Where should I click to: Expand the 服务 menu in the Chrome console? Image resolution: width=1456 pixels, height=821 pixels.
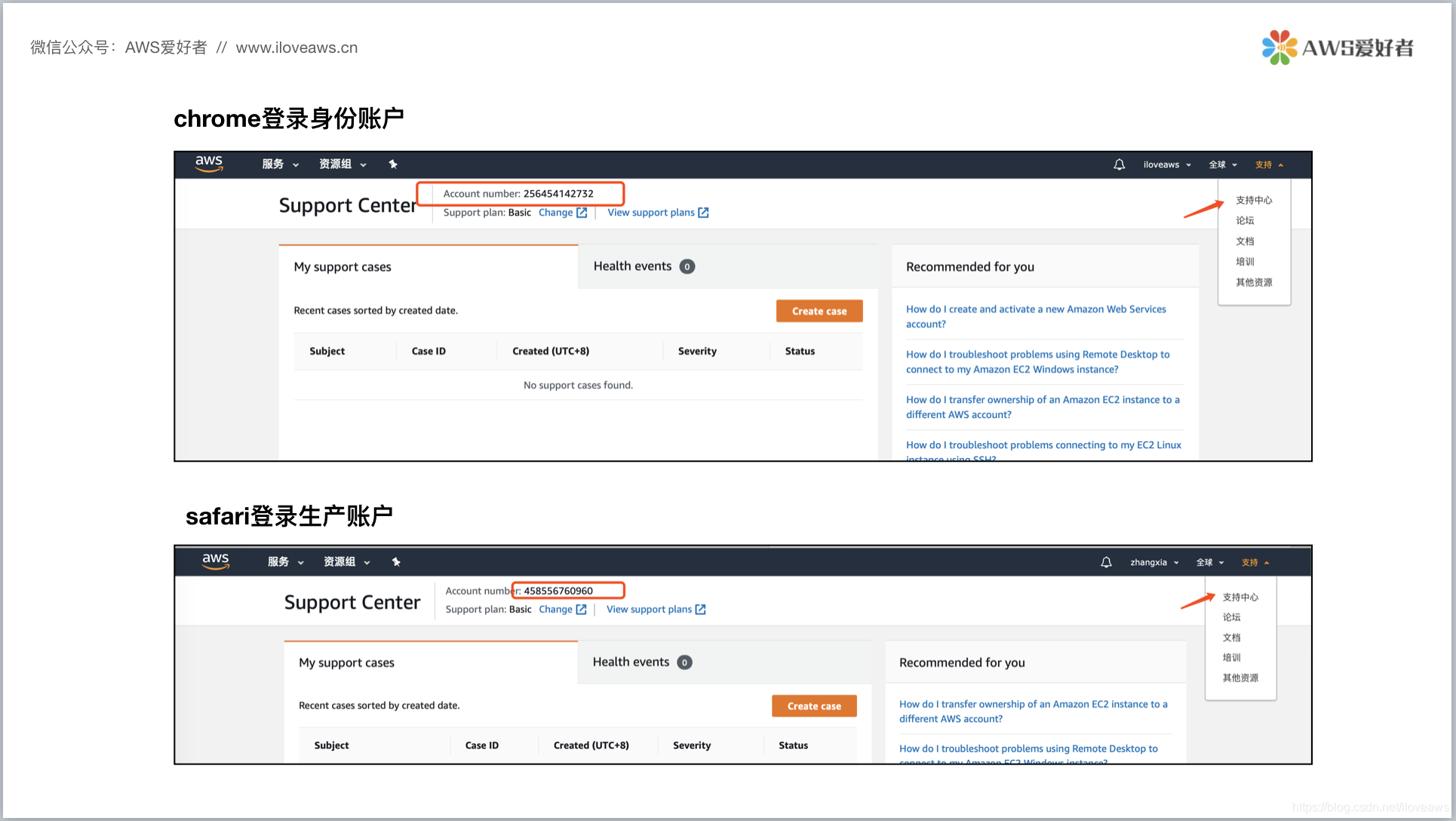pos(281,165)
